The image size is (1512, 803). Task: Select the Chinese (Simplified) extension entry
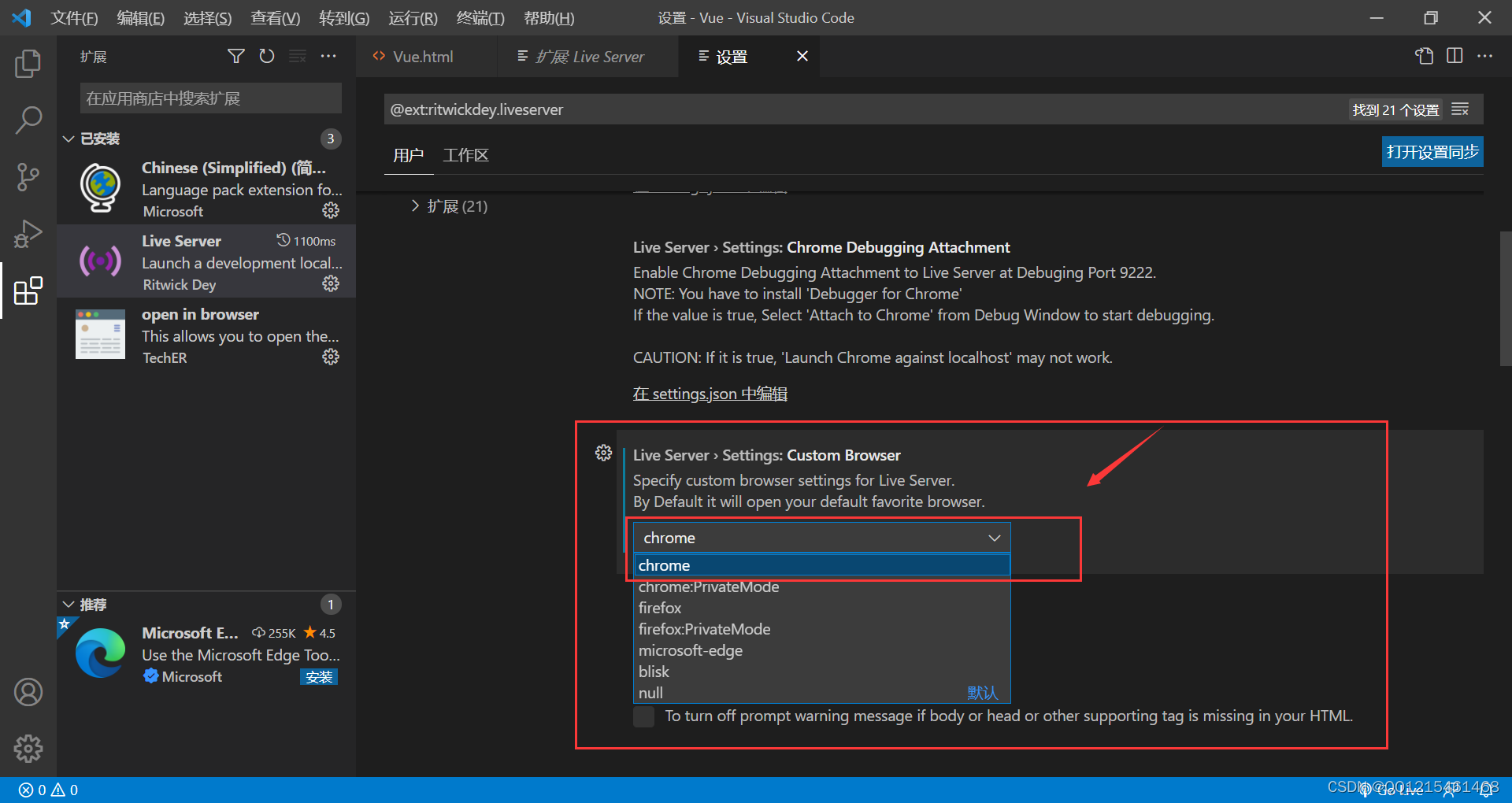[x=206, y=188]
